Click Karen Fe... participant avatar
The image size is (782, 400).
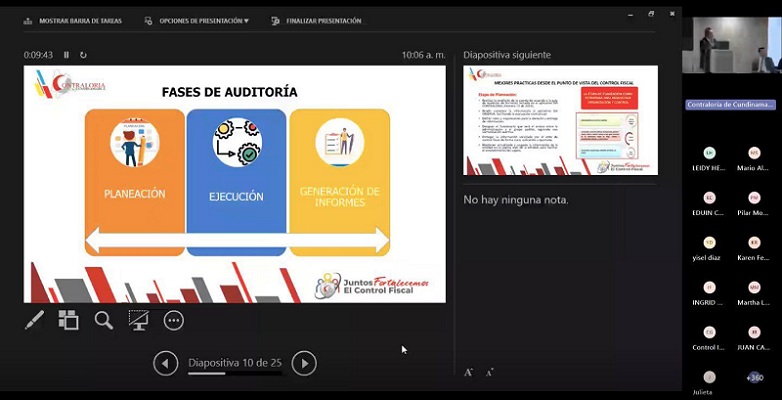754,243
